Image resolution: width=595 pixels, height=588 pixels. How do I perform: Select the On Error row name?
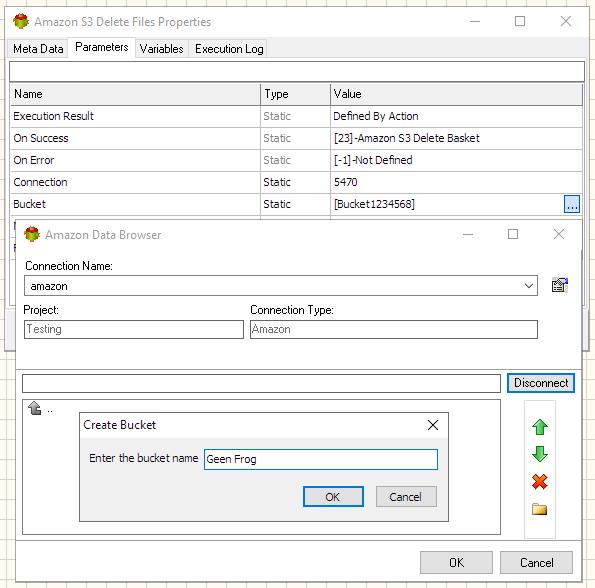click(x=34, y=160)
